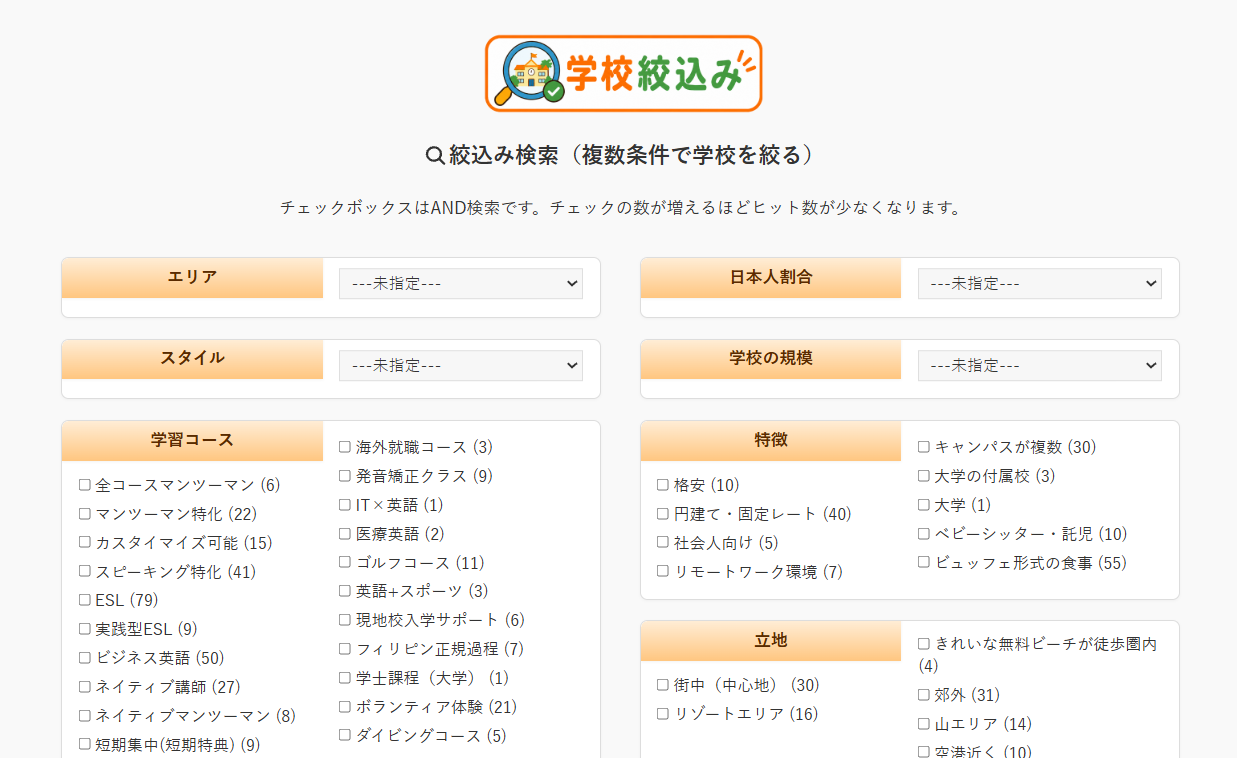Tick the キャンパスが複数 (30) checkbox
1237x758 pixels.
click(924, 447)
